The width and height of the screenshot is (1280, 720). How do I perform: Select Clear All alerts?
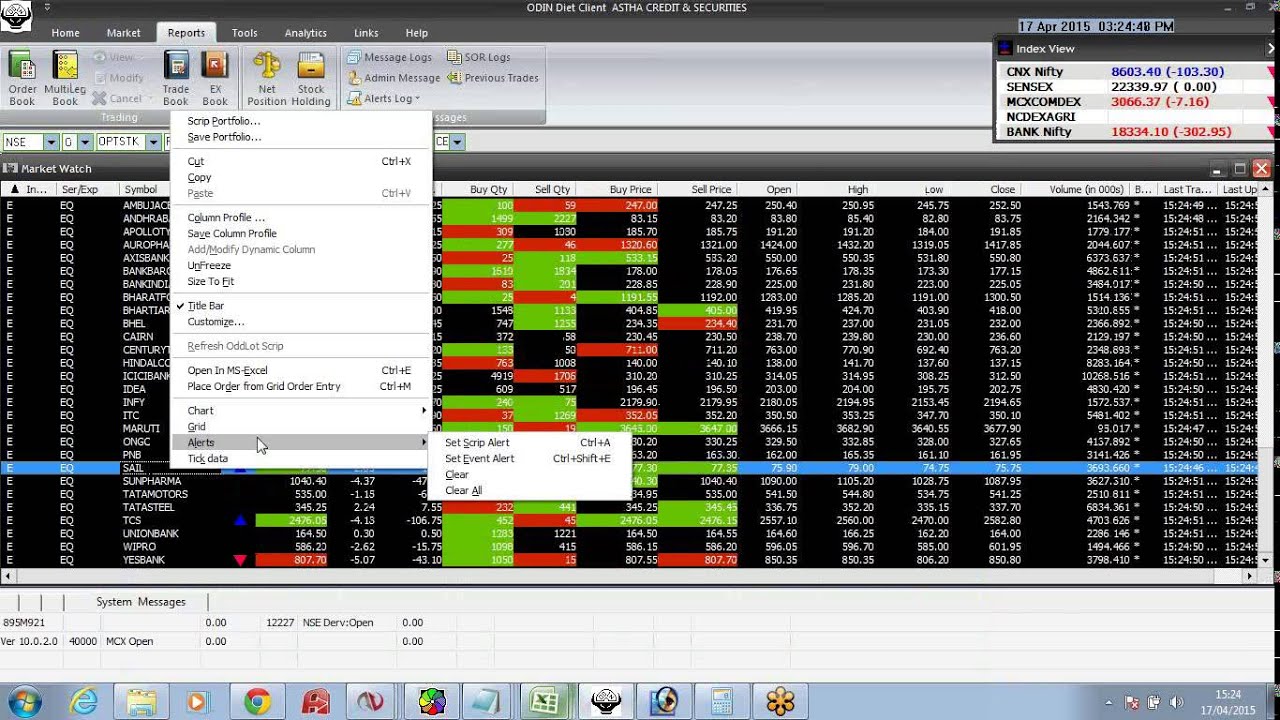tap(529, 491)
